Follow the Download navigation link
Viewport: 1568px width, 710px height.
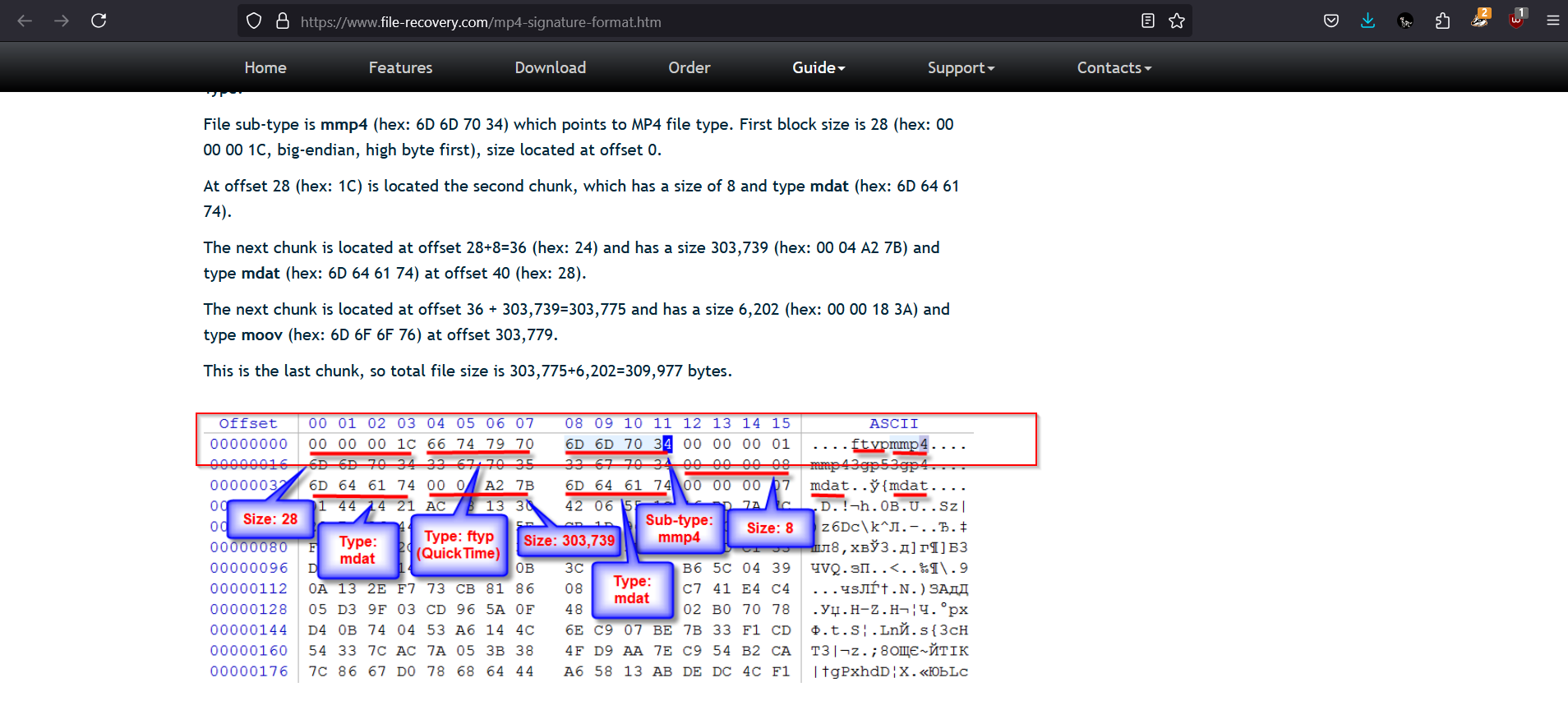(x=550, y=68)
